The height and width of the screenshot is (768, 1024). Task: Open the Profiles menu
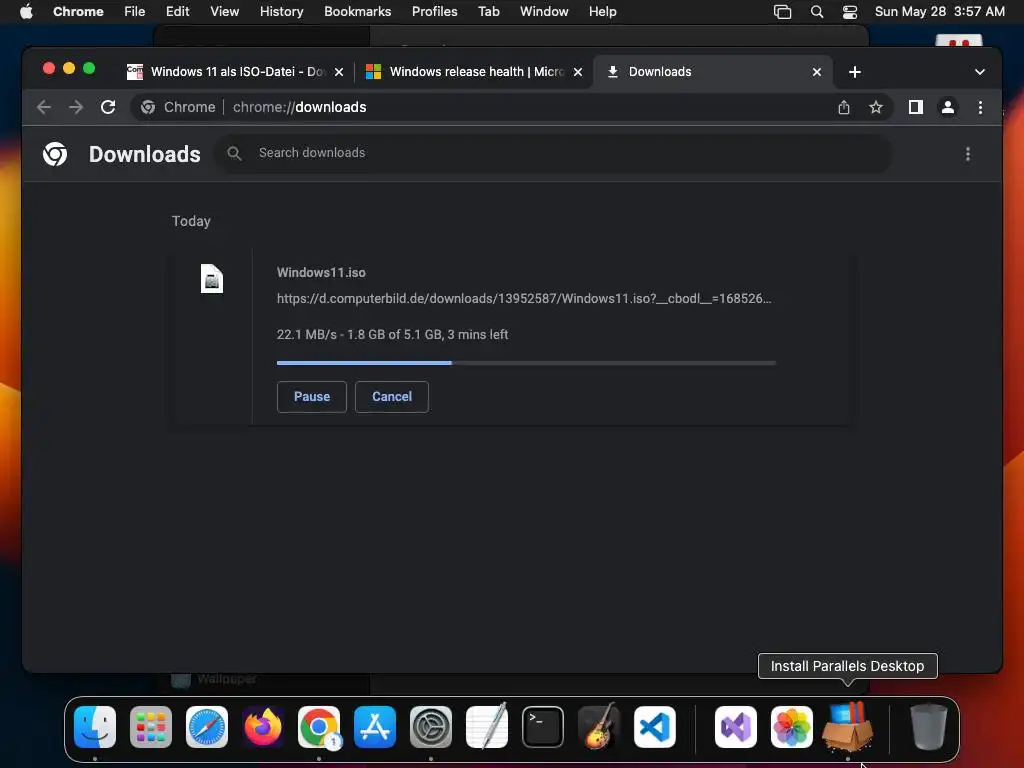click(x=434, y=11)
